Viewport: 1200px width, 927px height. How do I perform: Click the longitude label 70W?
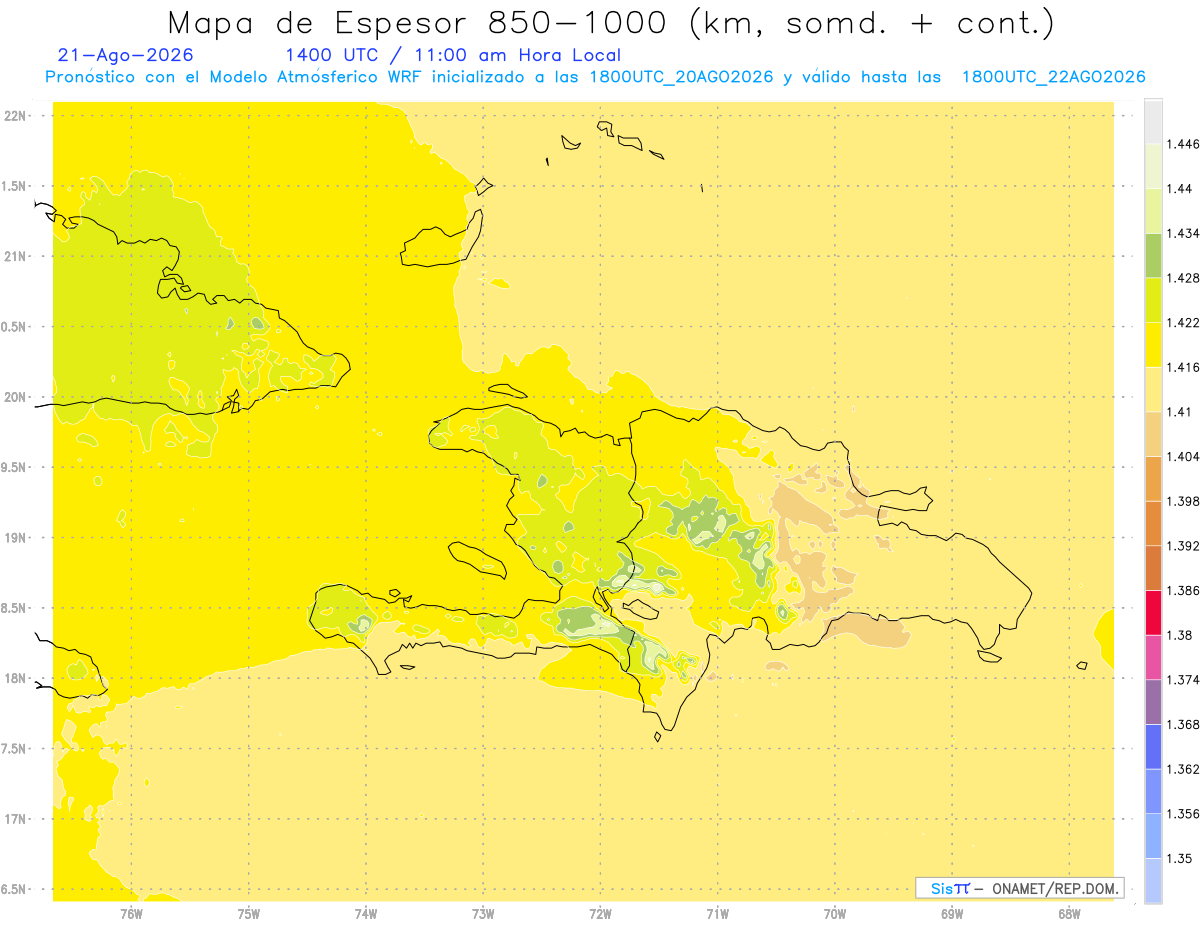[x=835, y=914]
